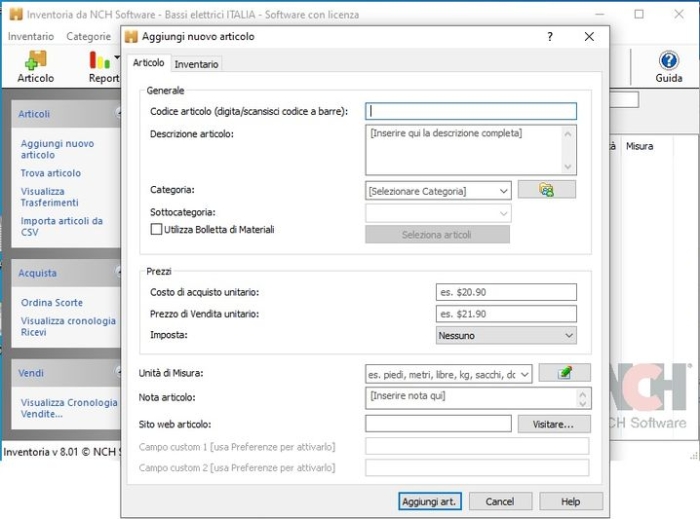
Task: Focus the Codice articolo input field
Action: coord(471,112)
